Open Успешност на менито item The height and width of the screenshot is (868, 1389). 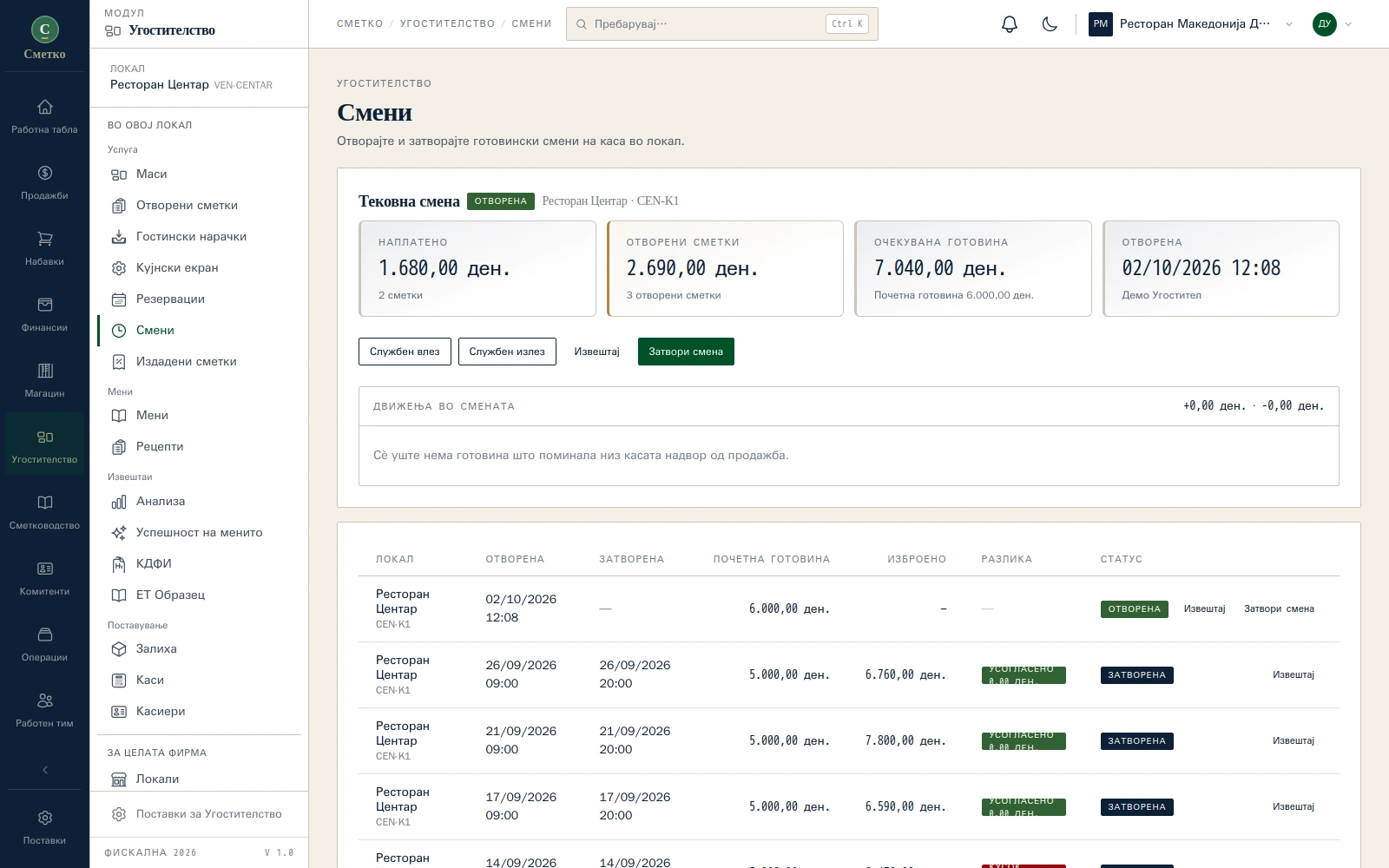coord(199,533)
